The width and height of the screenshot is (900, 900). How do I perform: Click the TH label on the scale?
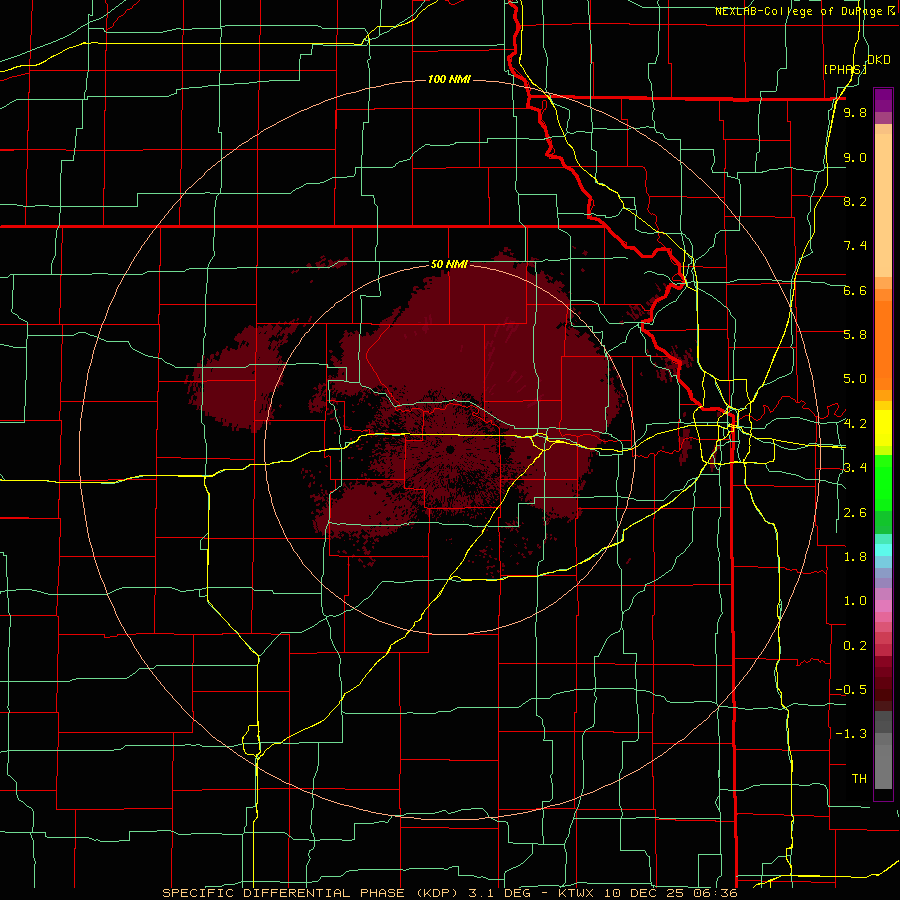coord(859,779)
